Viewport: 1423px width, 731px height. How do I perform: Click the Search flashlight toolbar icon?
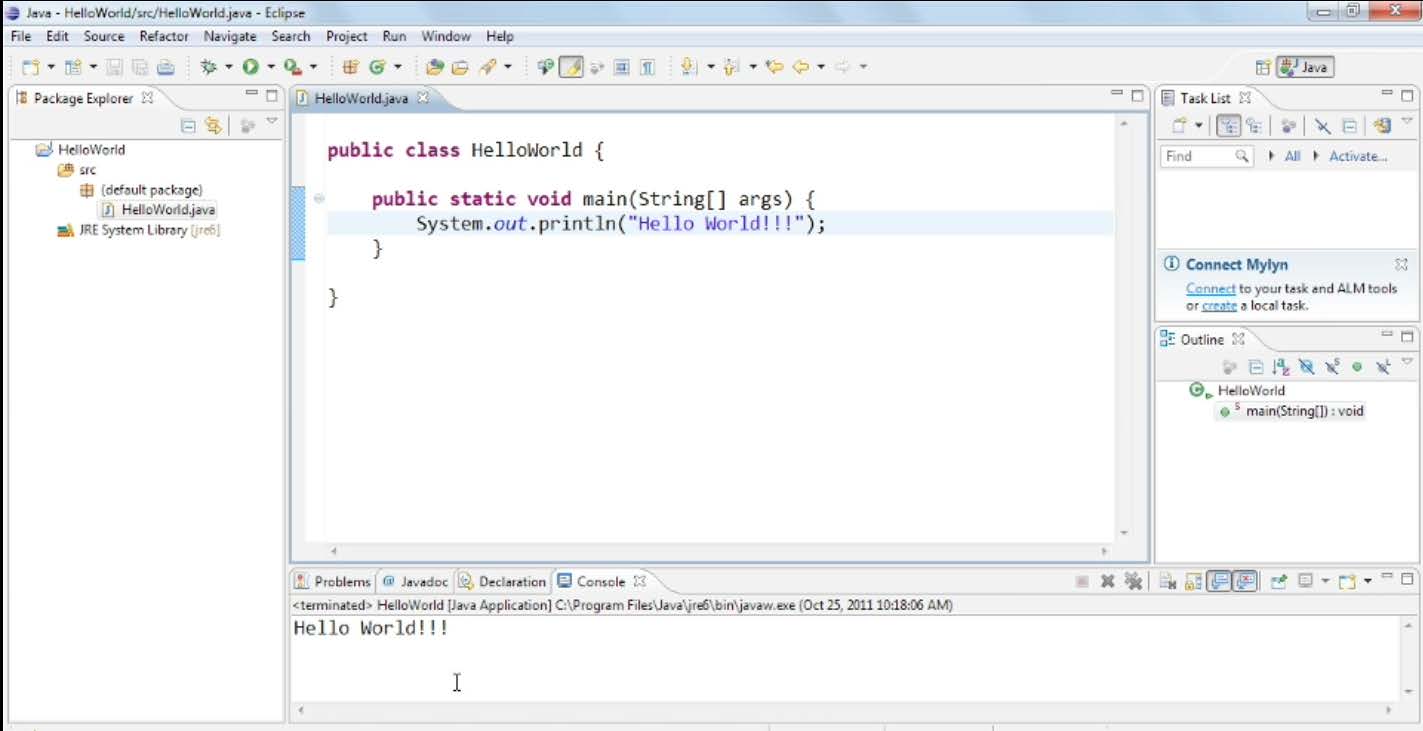487,67
